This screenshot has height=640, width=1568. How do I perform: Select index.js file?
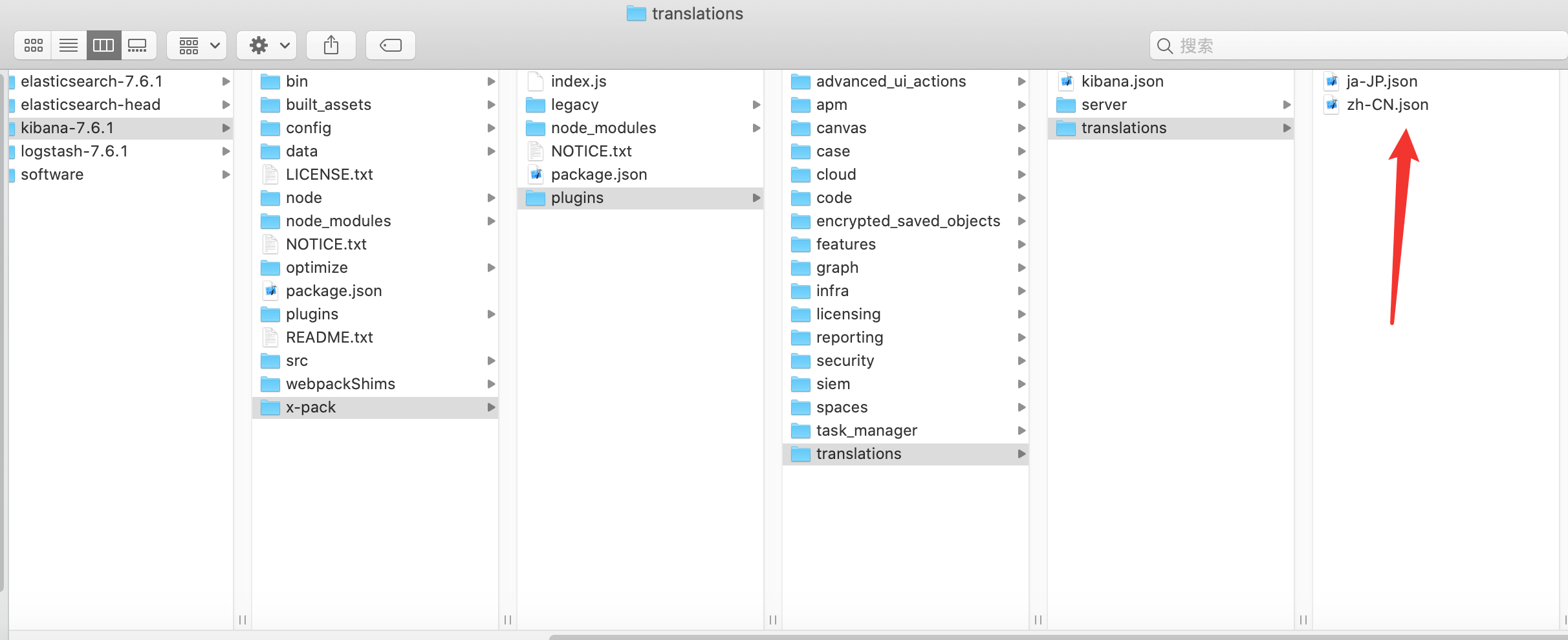(x=578, y=81)
